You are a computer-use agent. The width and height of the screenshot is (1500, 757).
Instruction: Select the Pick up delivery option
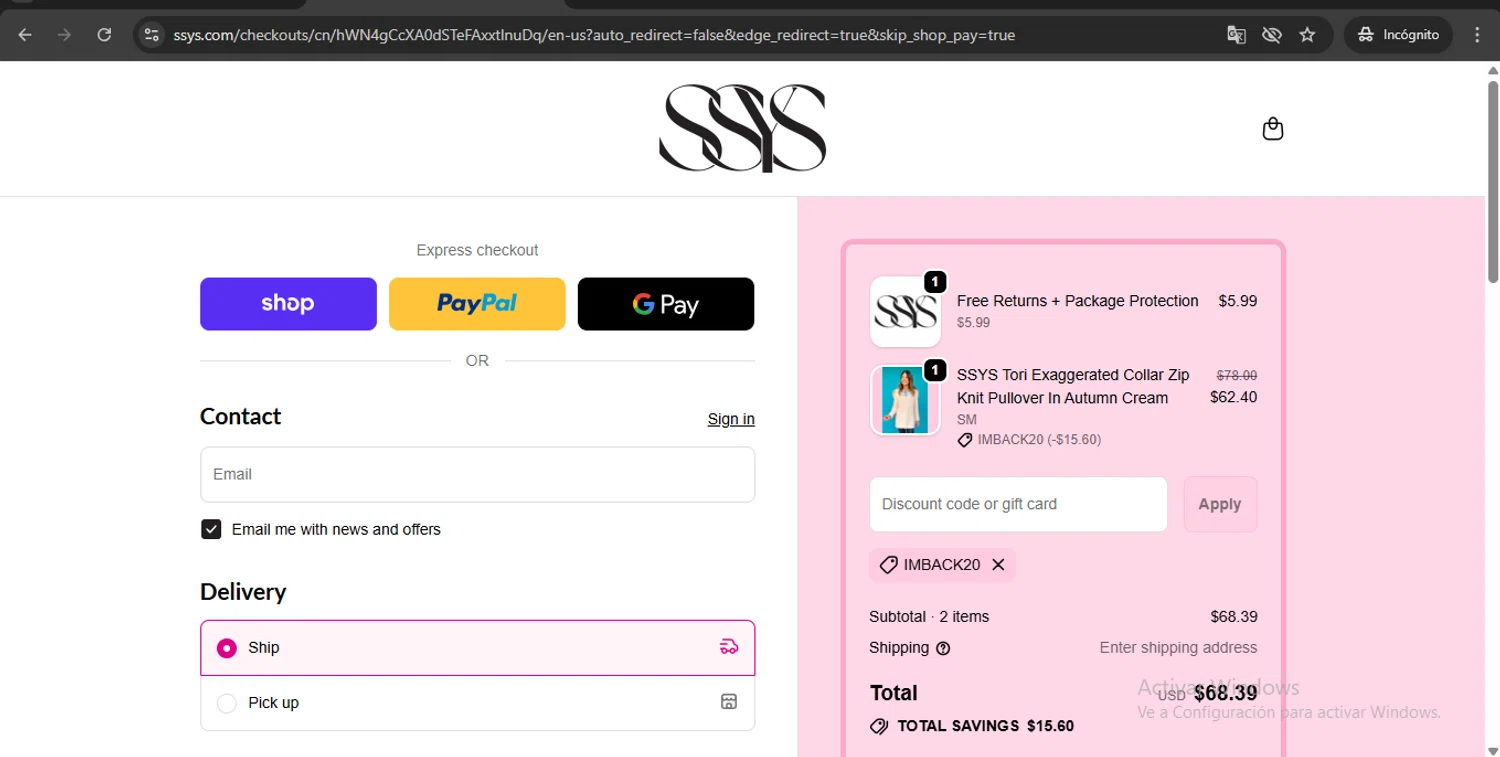click(x=477, y=703)
